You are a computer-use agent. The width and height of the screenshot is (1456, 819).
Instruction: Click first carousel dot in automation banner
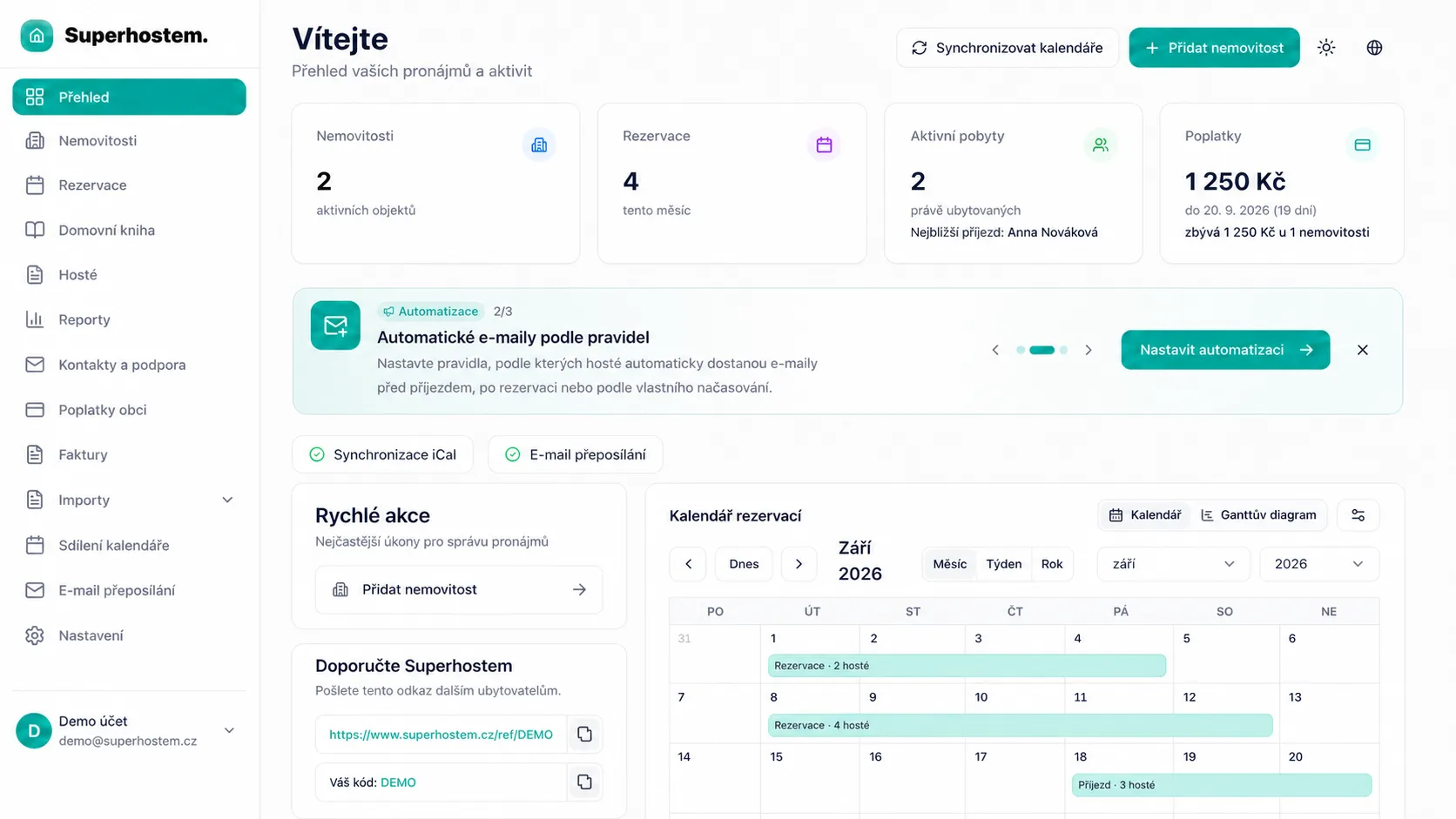tap(1021, 350)
